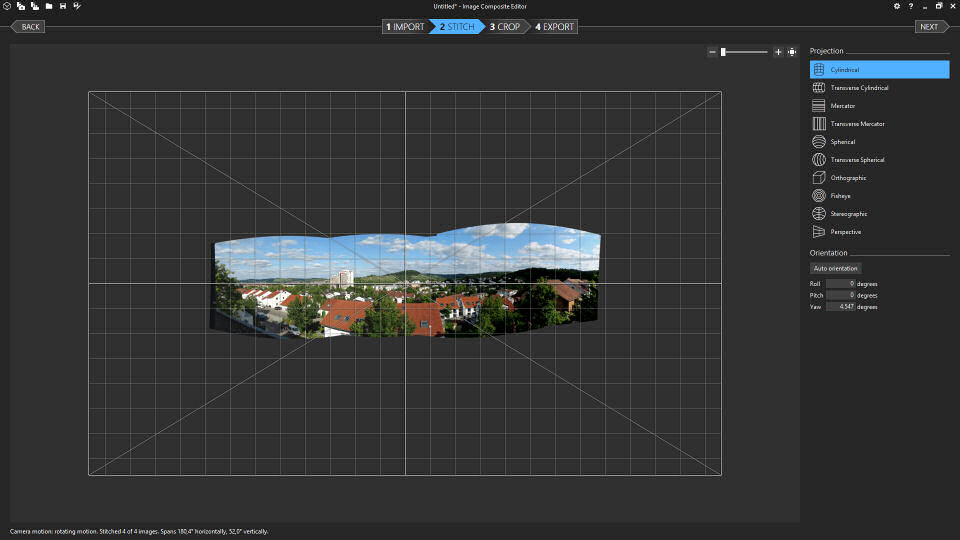960x540 pixels.
Task: Go to the 3 CROP step
Action: click(505, 27)
